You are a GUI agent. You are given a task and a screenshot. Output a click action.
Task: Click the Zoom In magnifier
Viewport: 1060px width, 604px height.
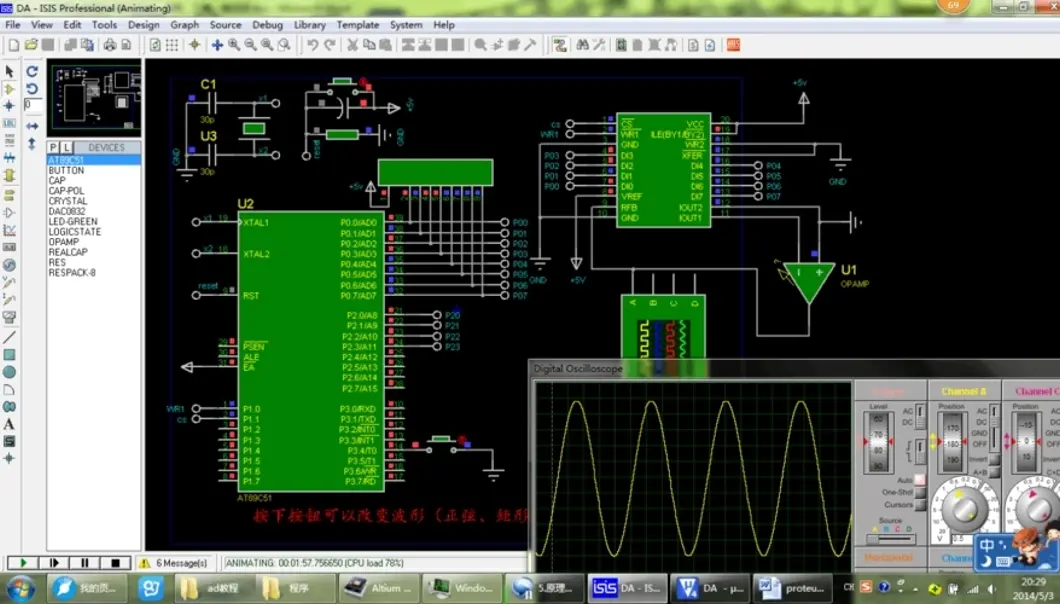pyautogui.click(x=234, y=45)
